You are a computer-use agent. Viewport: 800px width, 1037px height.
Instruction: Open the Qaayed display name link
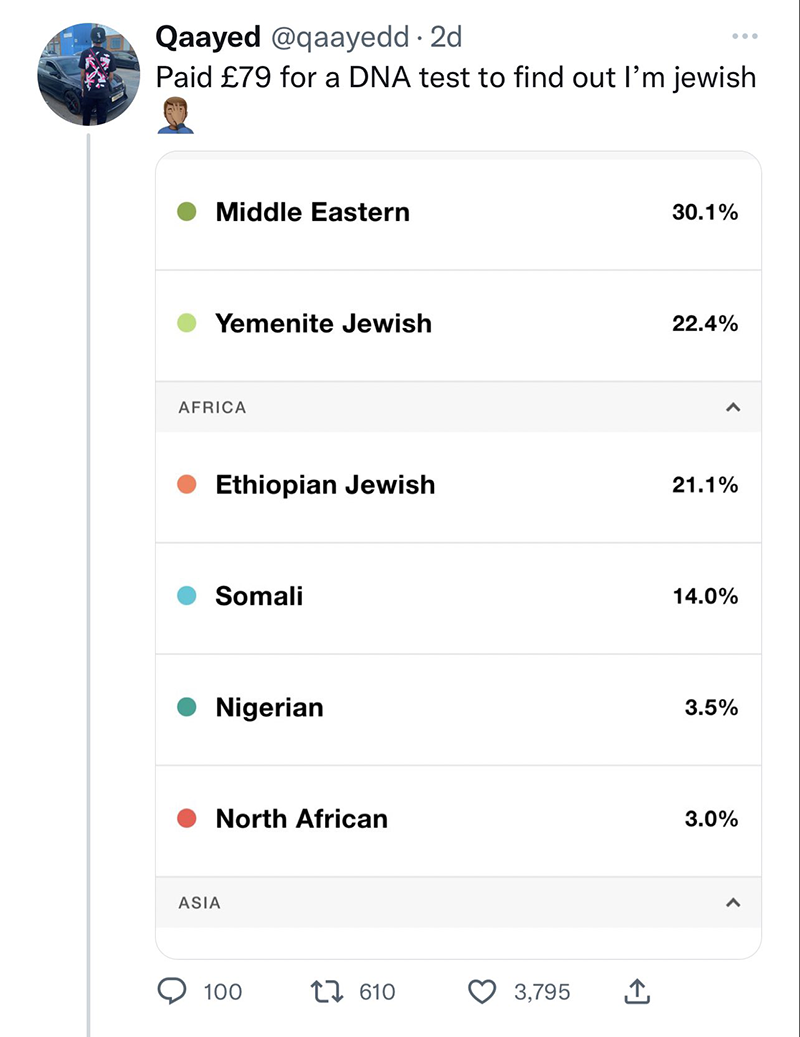(208, 37)
